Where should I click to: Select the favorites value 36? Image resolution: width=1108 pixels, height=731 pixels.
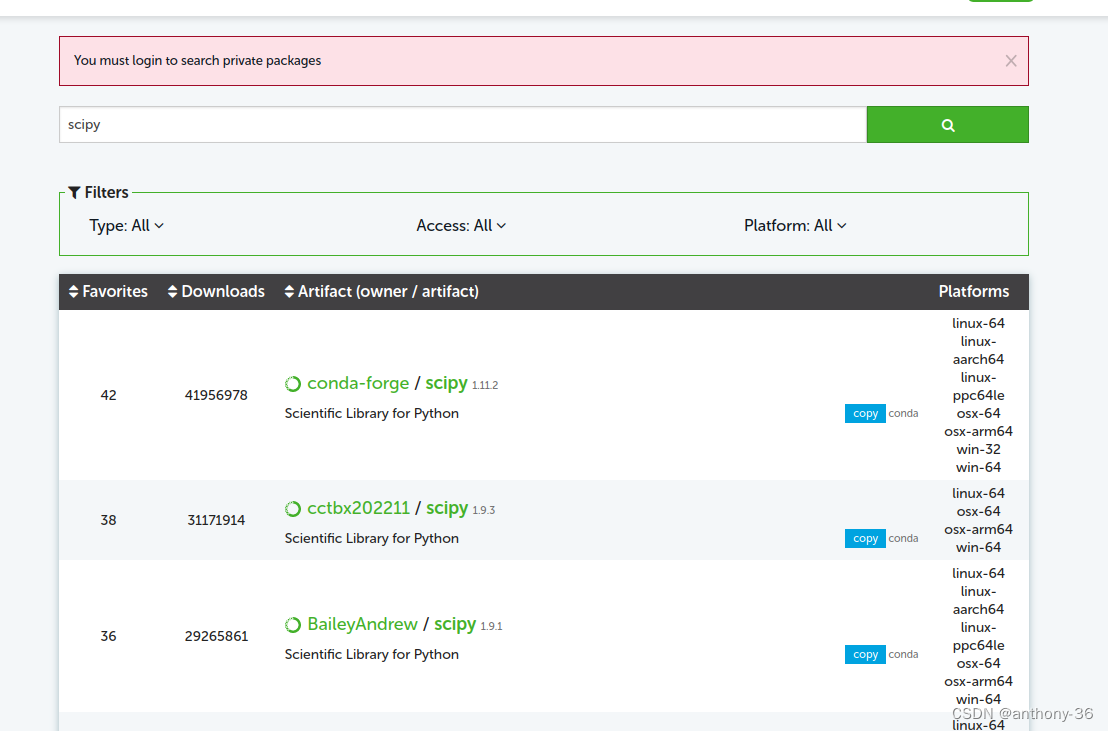(108, 636)
